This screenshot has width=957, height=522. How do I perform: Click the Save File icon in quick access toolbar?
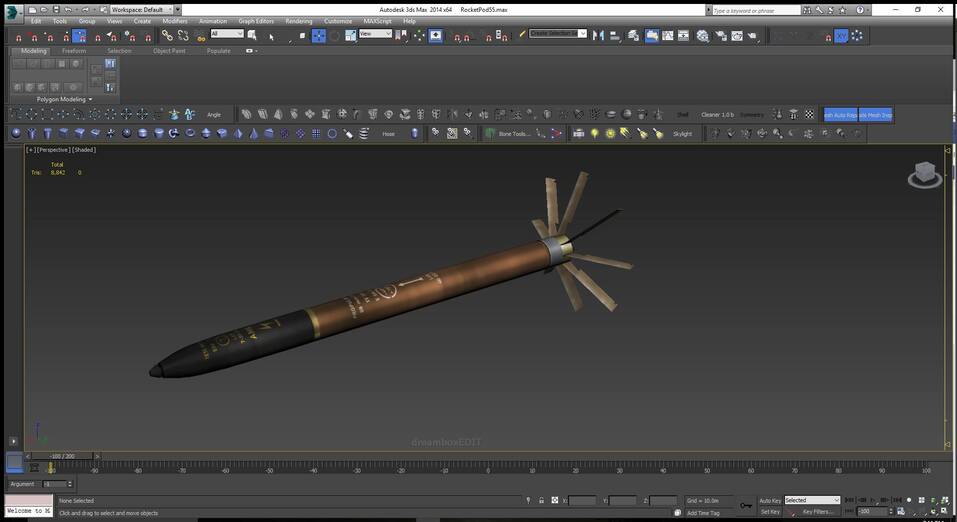pos(57,10)
